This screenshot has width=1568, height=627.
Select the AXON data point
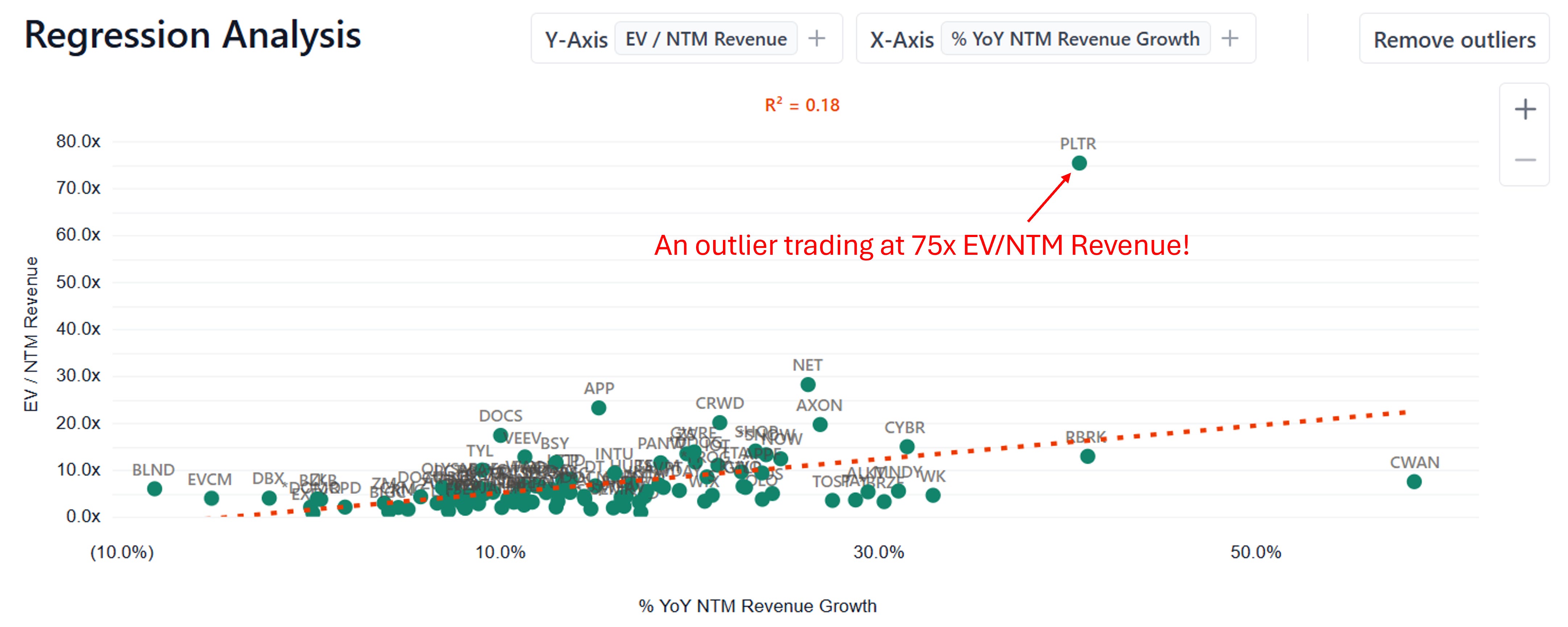click(x=820, y=425)
